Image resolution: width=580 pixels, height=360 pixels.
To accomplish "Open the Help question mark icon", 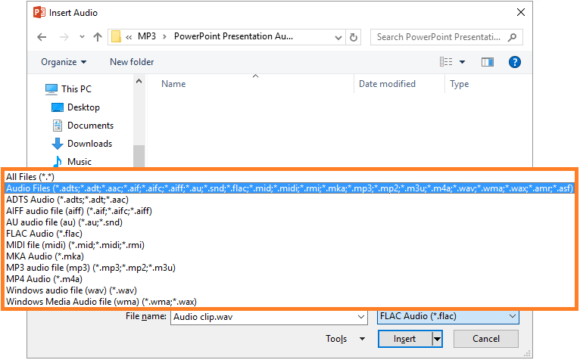I will coord(515,62).
